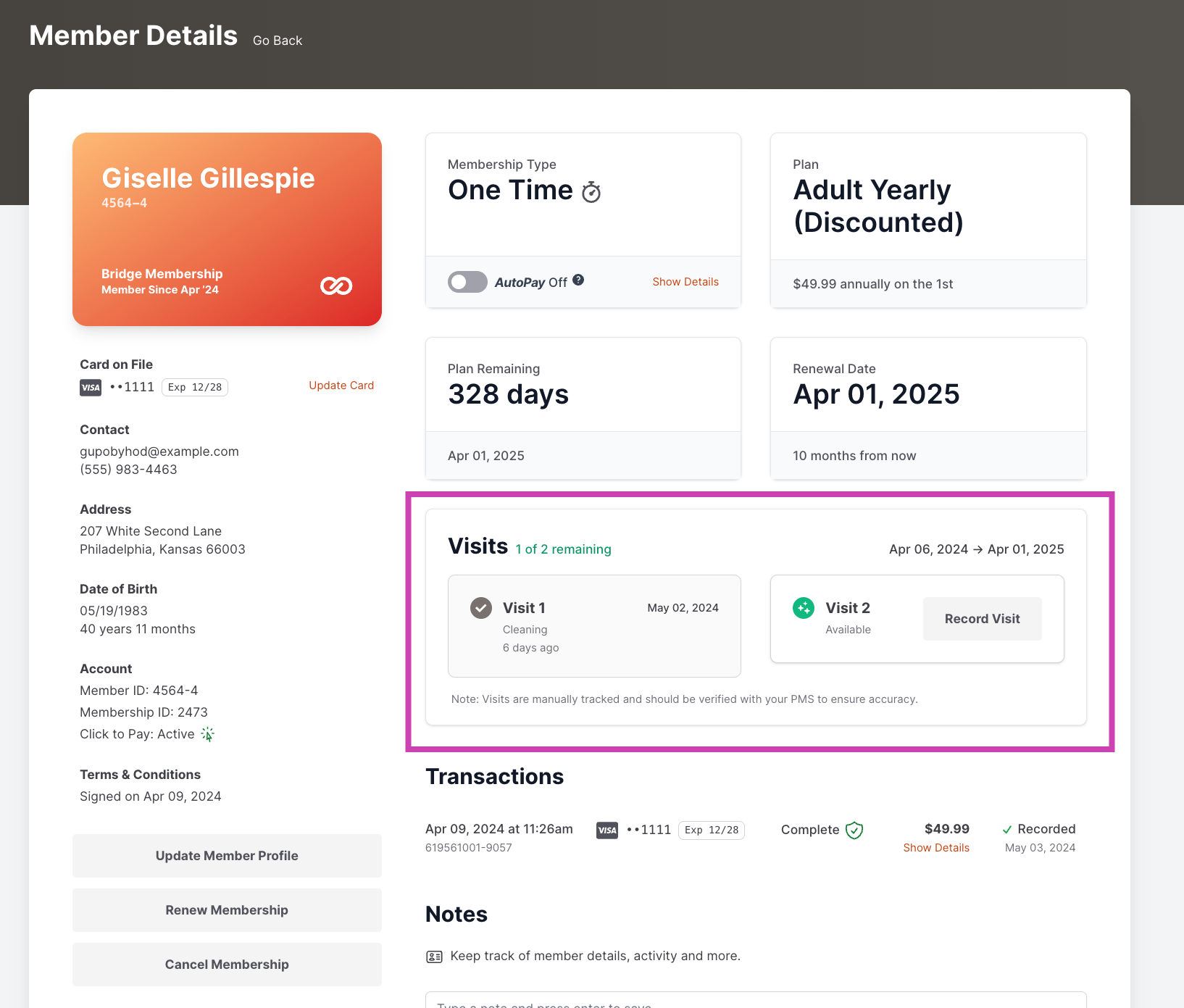Click the Visit 1 completed checkmark icon
The width and height of the screenshot is (1184, 1008).
coord(481,608)
